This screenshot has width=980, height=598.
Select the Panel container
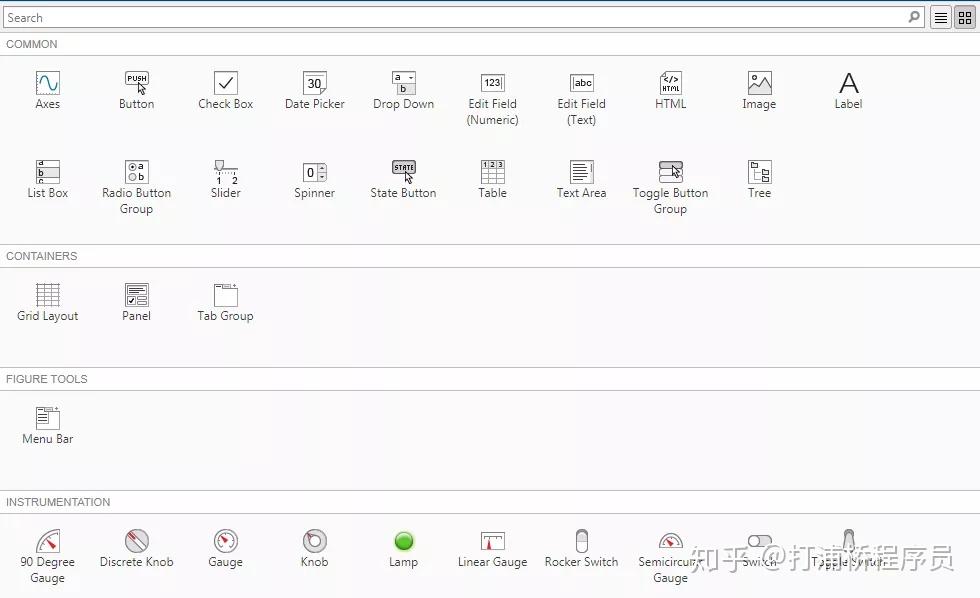click(136, 302)
